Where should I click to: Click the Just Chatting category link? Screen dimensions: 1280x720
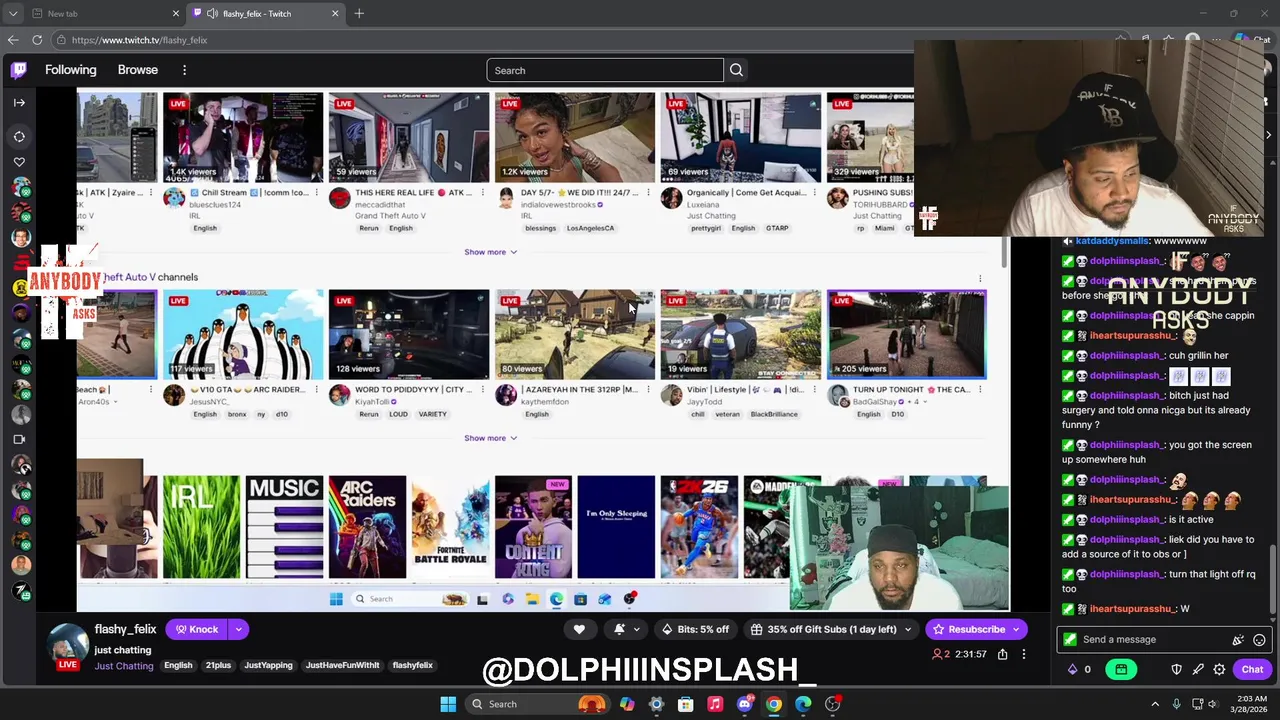tap(124, 665)
